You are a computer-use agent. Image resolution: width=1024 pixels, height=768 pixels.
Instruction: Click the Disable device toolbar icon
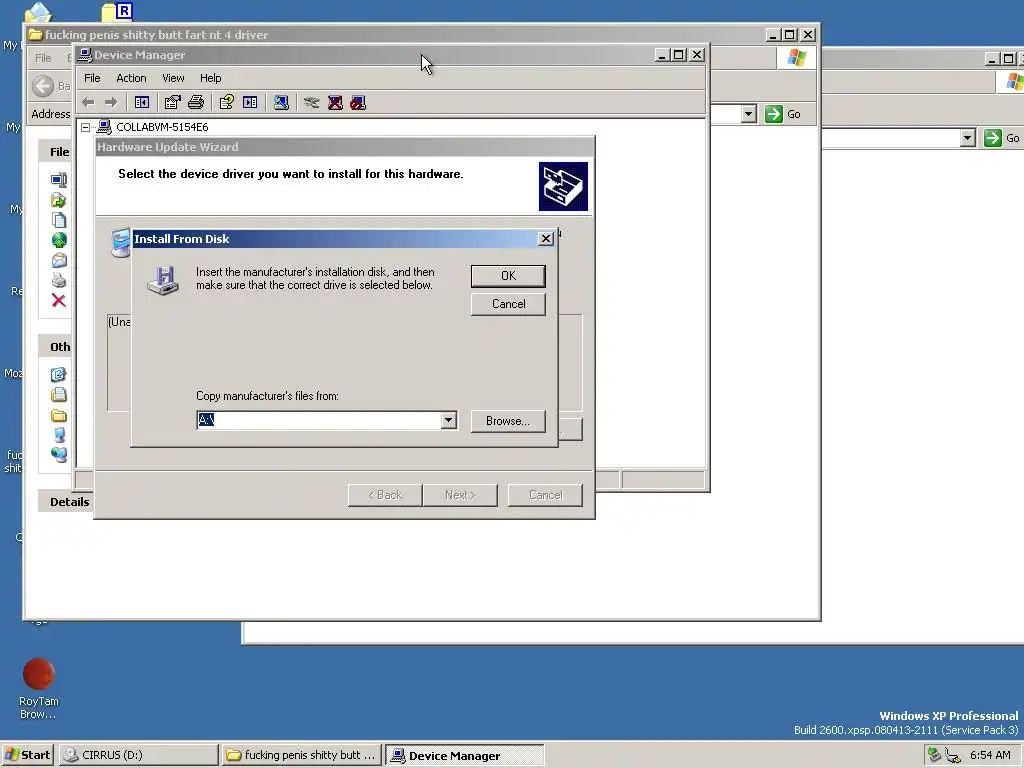(x=358, y=103)
